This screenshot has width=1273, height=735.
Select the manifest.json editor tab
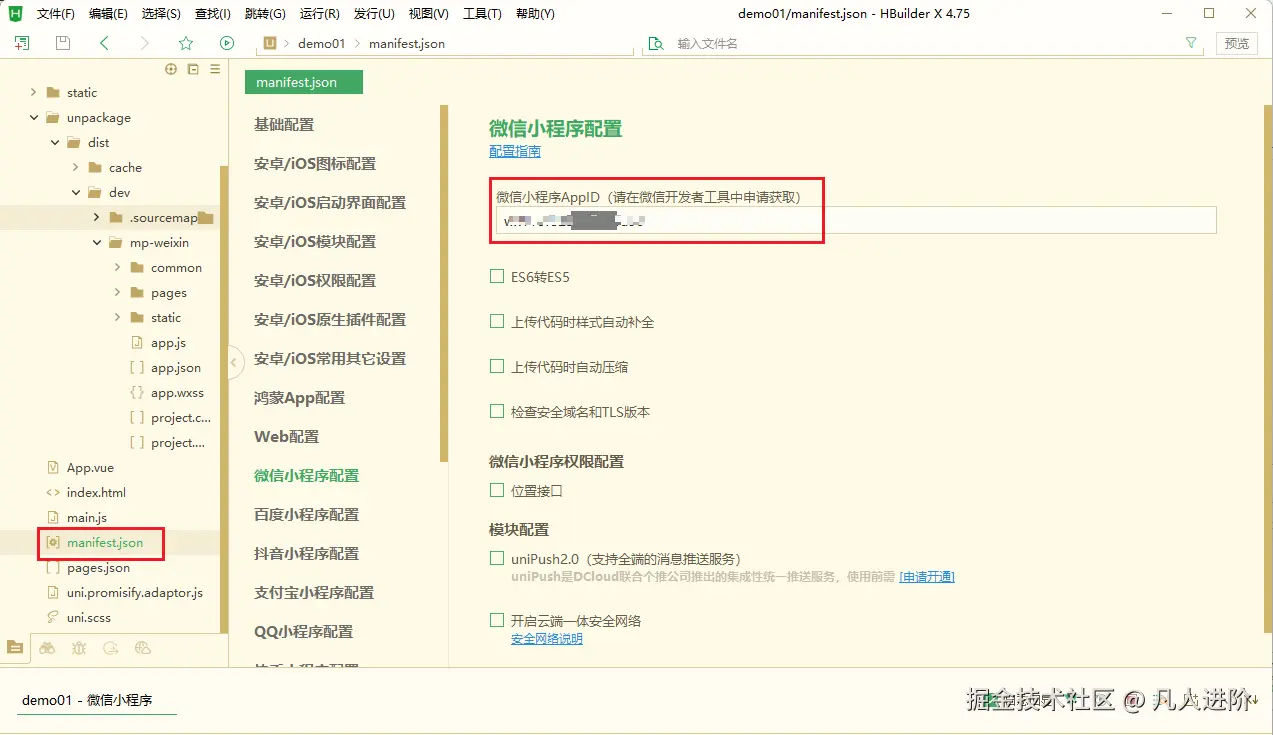coord(304,82)
